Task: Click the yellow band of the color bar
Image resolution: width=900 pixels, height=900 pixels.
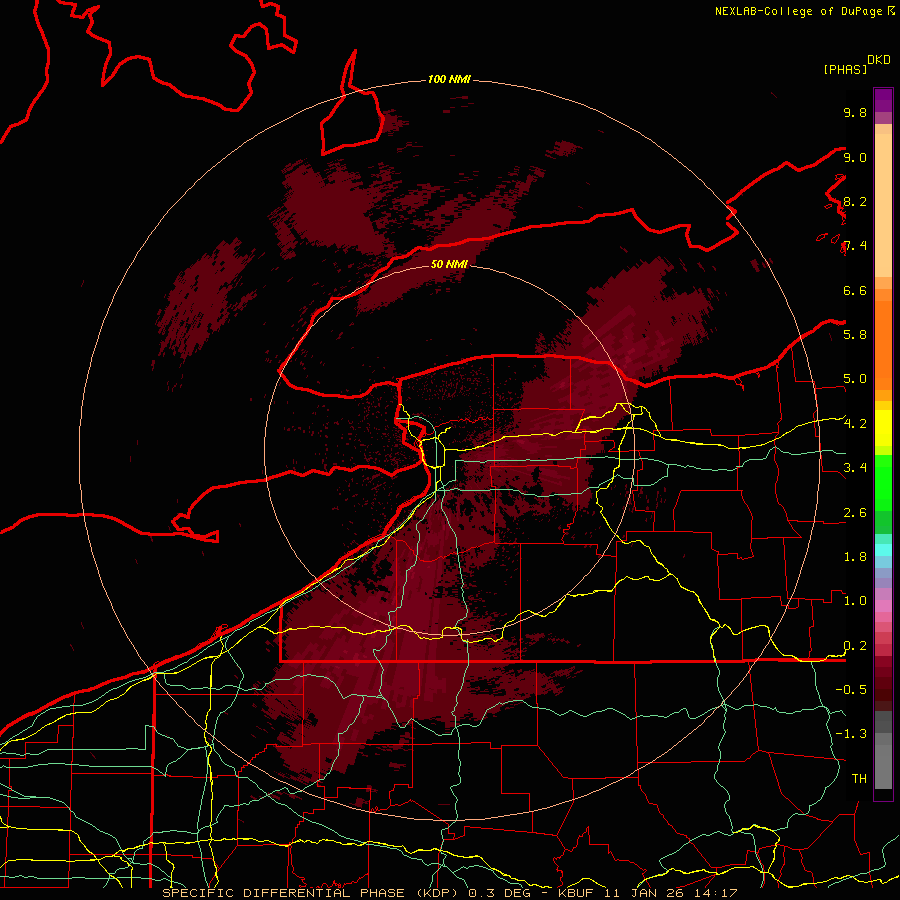Action: [883, 428]
